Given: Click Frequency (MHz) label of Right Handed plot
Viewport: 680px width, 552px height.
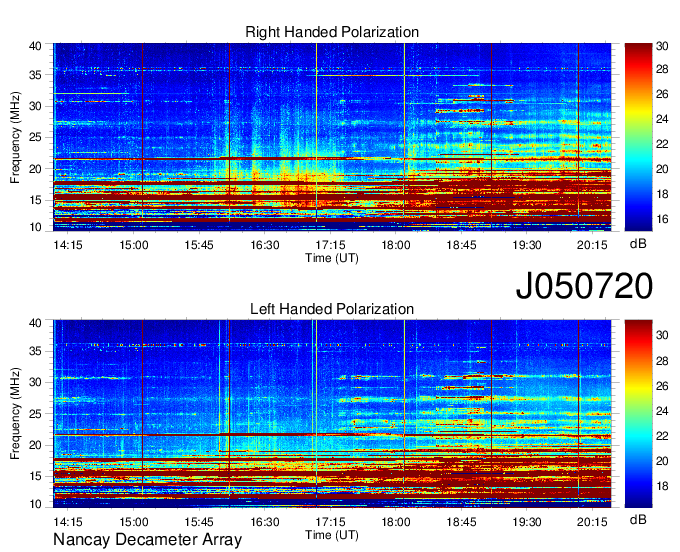Looking at the screenshot, I should click(x=15, y=137).
